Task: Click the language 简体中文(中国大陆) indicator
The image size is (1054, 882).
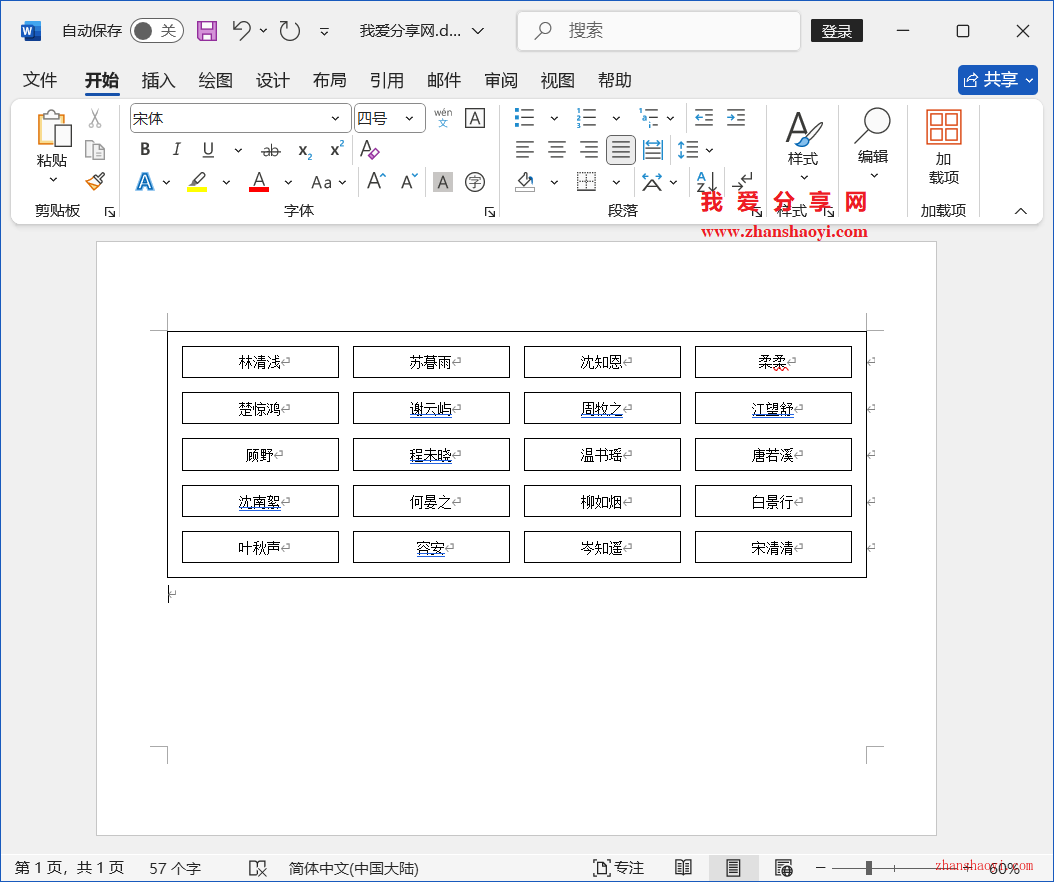Action: tap(354, 869)
